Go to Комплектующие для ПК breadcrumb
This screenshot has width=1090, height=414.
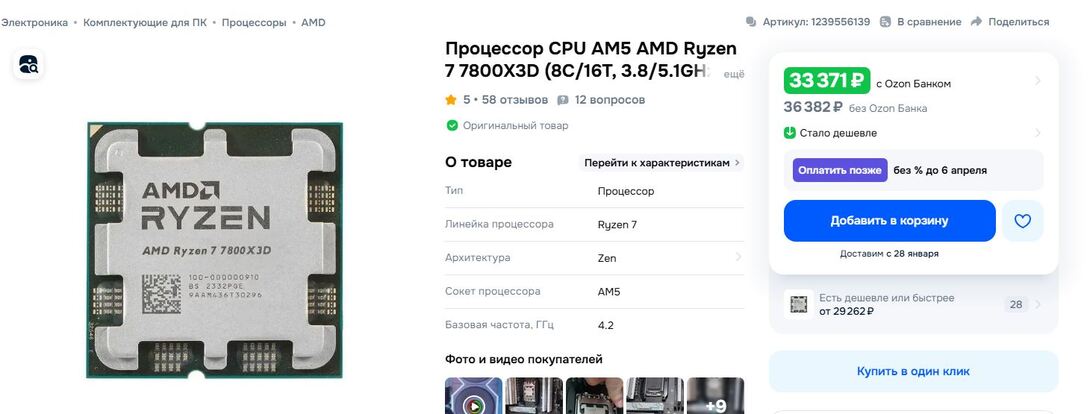(x=145, y=22)
